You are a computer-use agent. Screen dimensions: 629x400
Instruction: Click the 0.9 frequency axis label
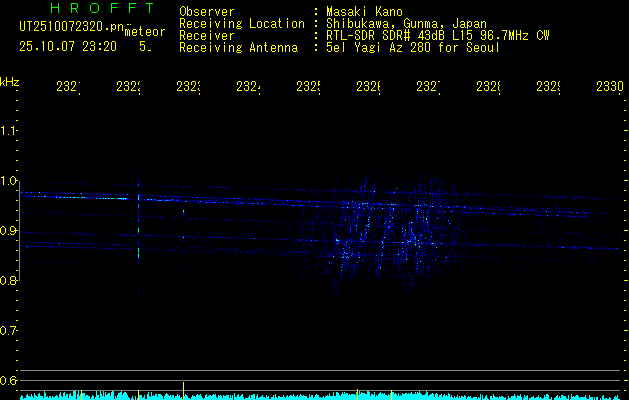[x=8, y=231]
